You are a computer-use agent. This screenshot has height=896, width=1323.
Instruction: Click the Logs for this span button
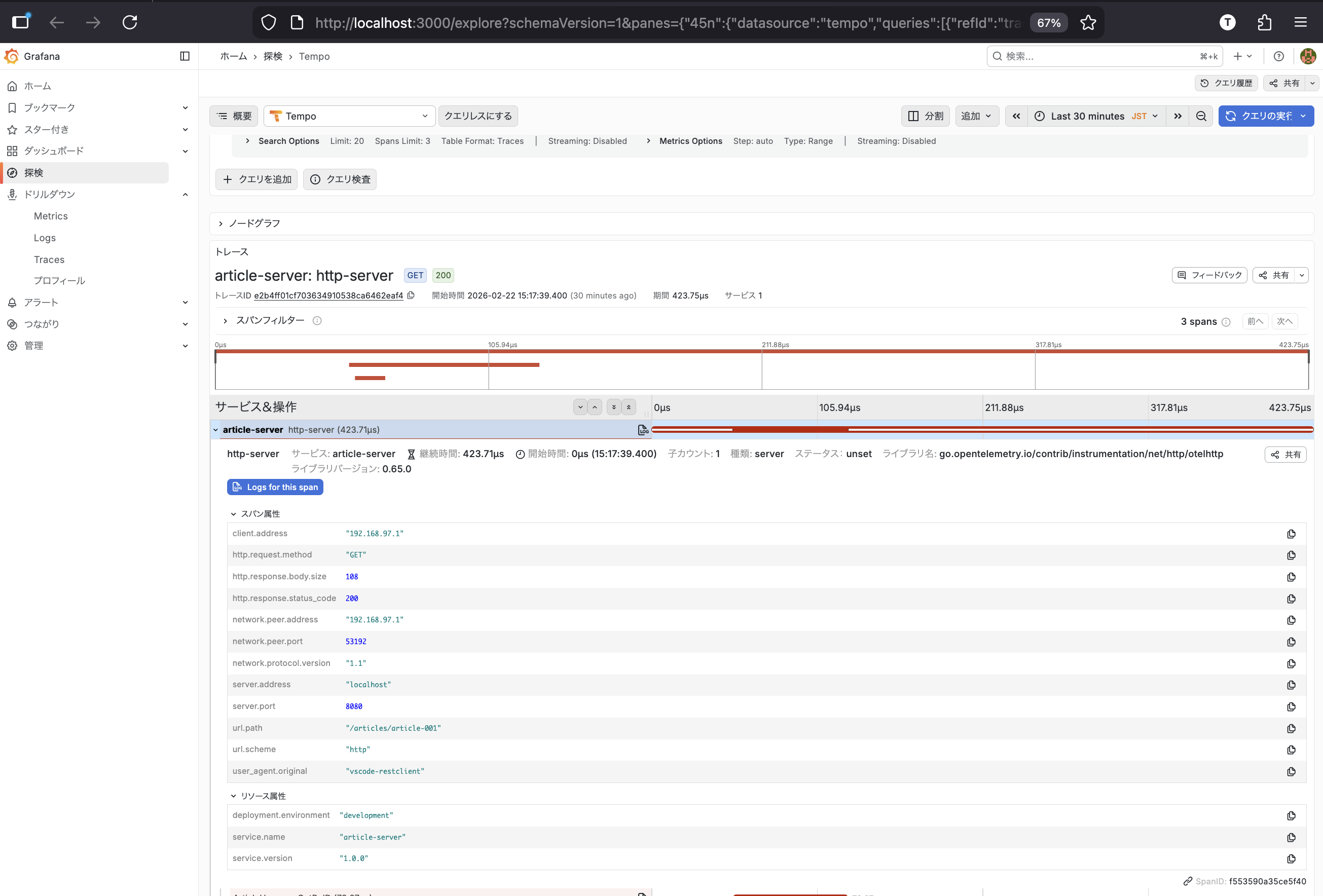pos(275,487)
